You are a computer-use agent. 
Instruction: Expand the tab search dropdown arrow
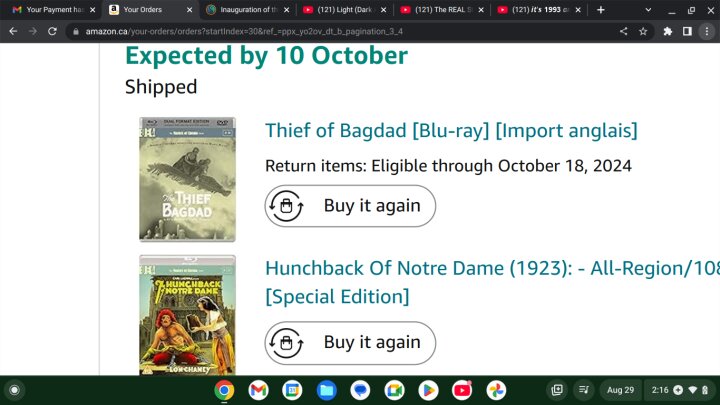coord(648,10)
